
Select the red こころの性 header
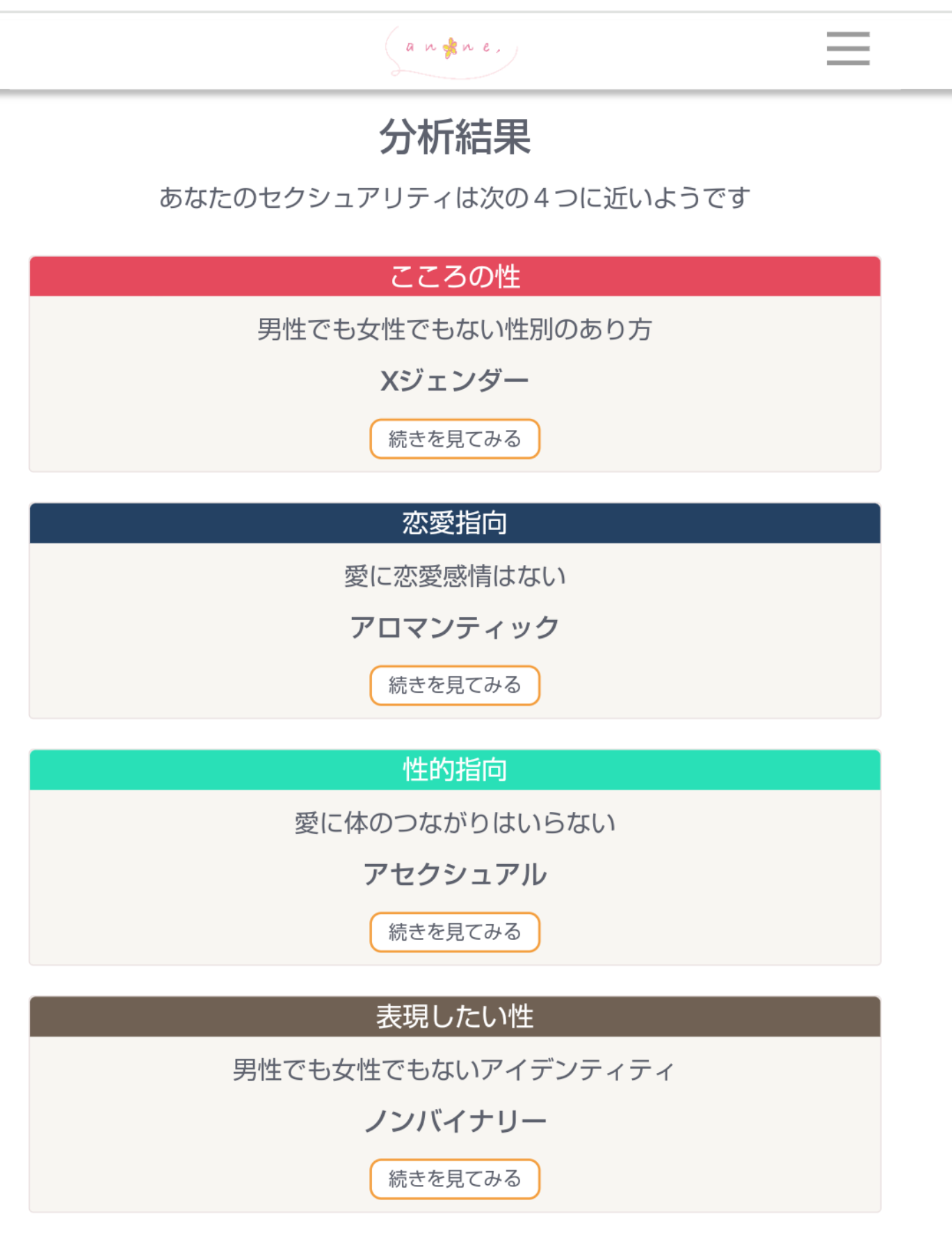tap(455, 277)
